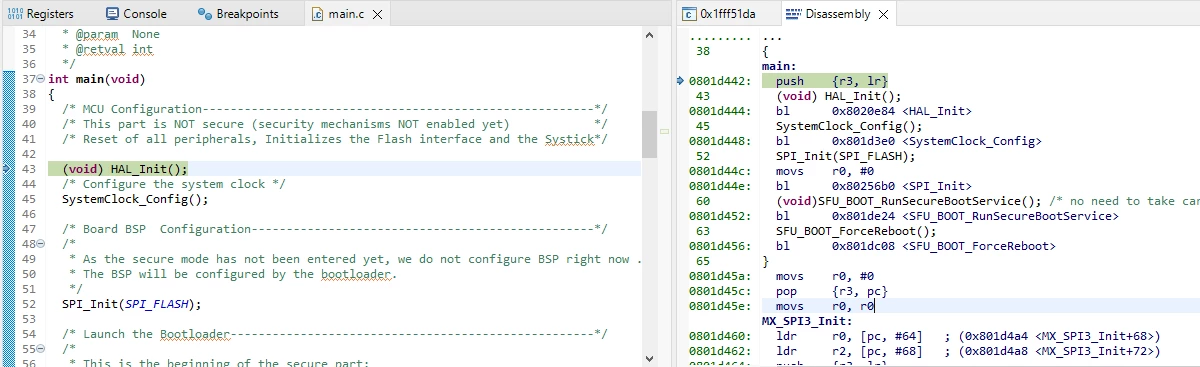Open the Console tab
This screenshot has width=1200, height=367.
tap(135, 14)
